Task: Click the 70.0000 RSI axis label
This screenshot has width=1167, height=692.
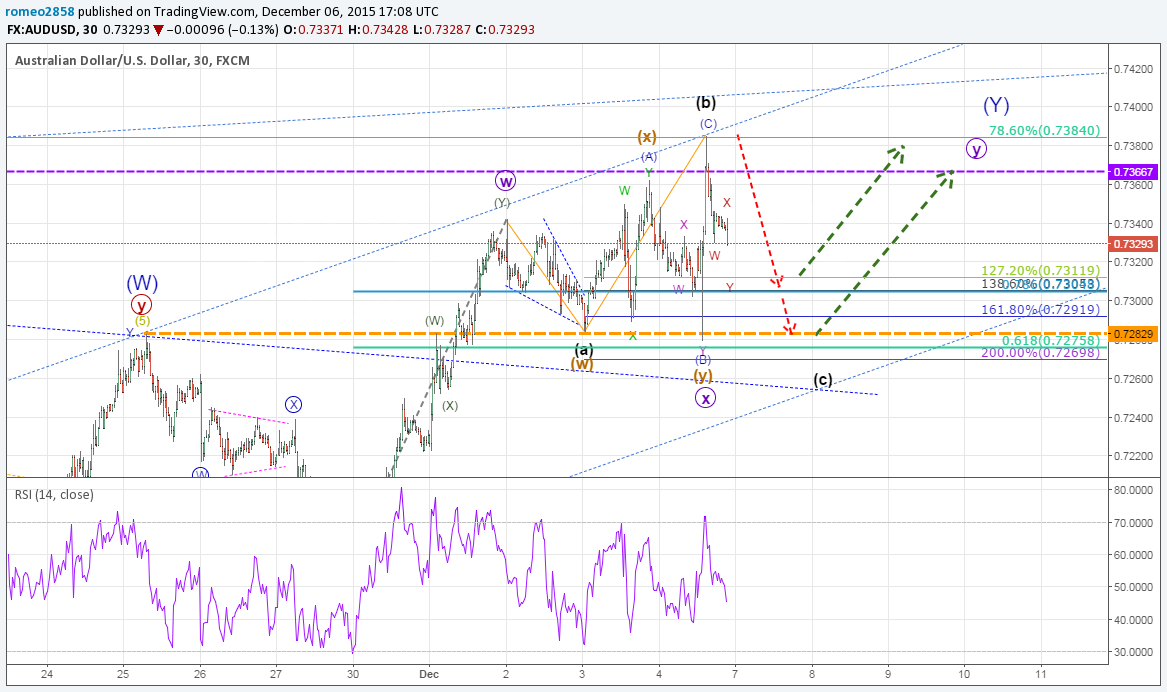Action: point(1134,523)
